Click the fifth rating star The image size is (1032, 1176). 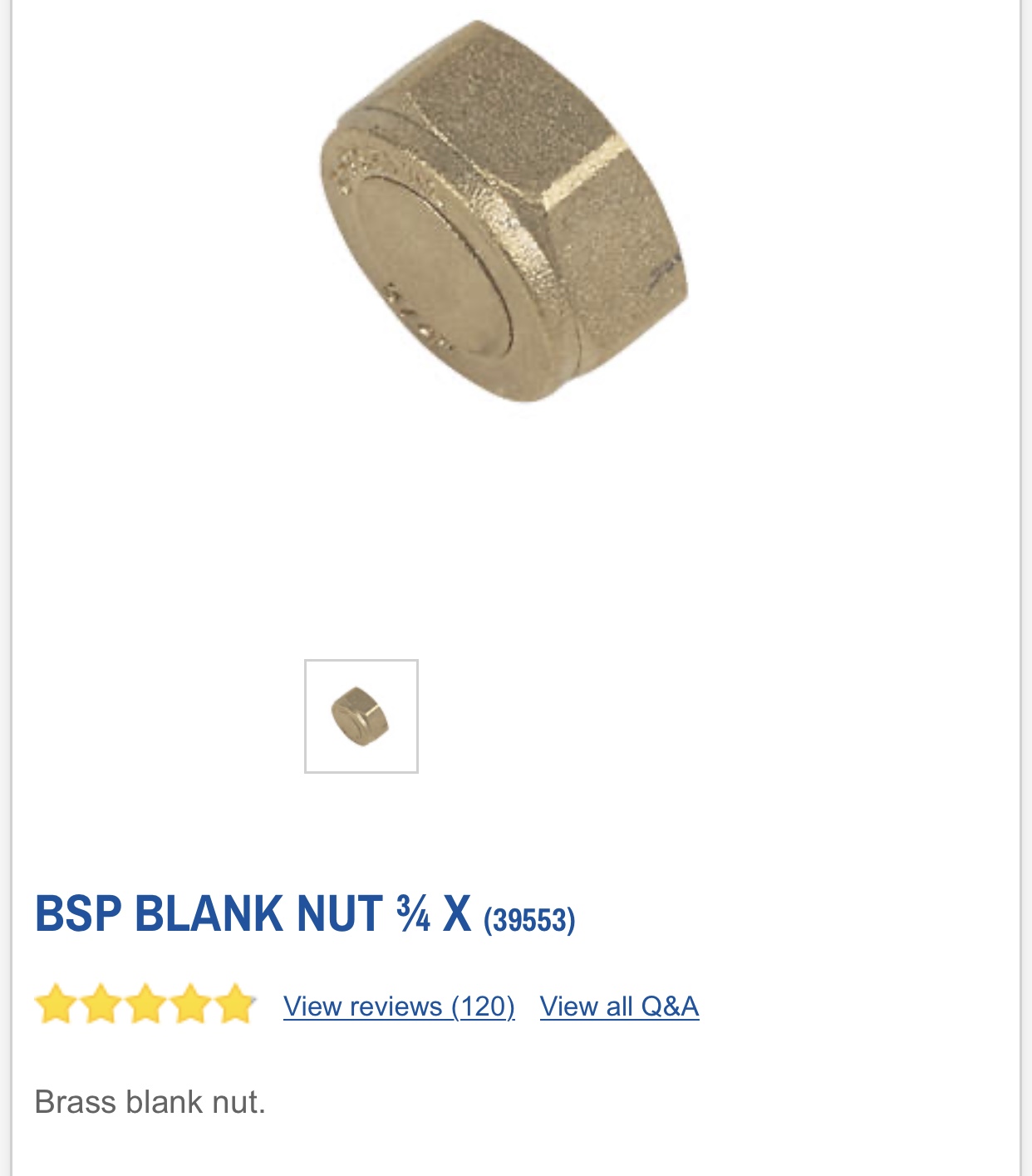click(236, 1004)
